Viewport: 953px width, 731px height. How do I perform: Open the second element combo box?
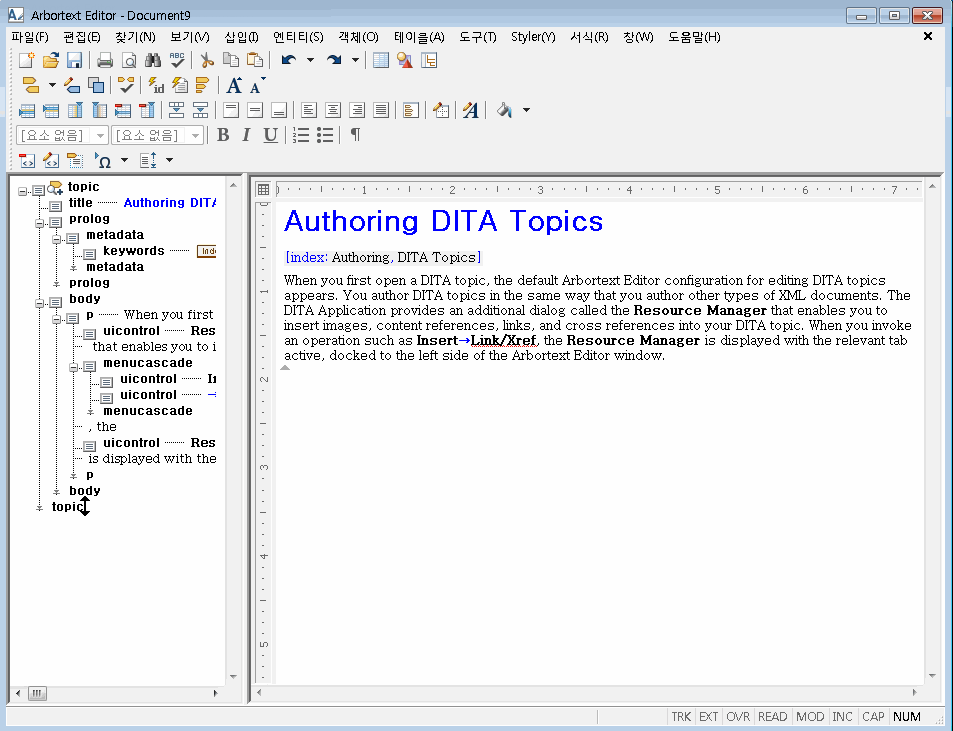pyautogui.click(x=157, y=135)
